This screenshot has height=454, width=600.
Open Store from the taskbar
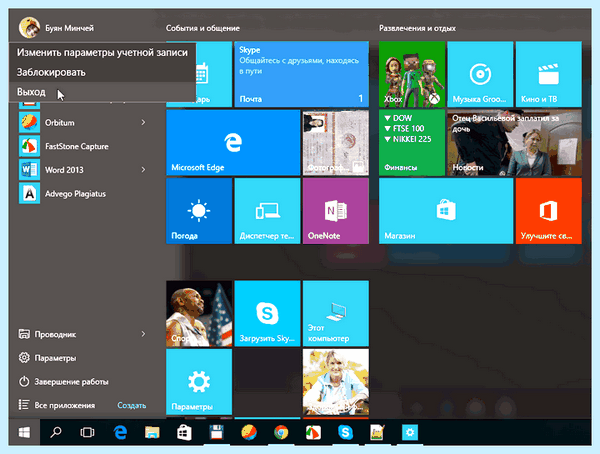click(184, 433)
